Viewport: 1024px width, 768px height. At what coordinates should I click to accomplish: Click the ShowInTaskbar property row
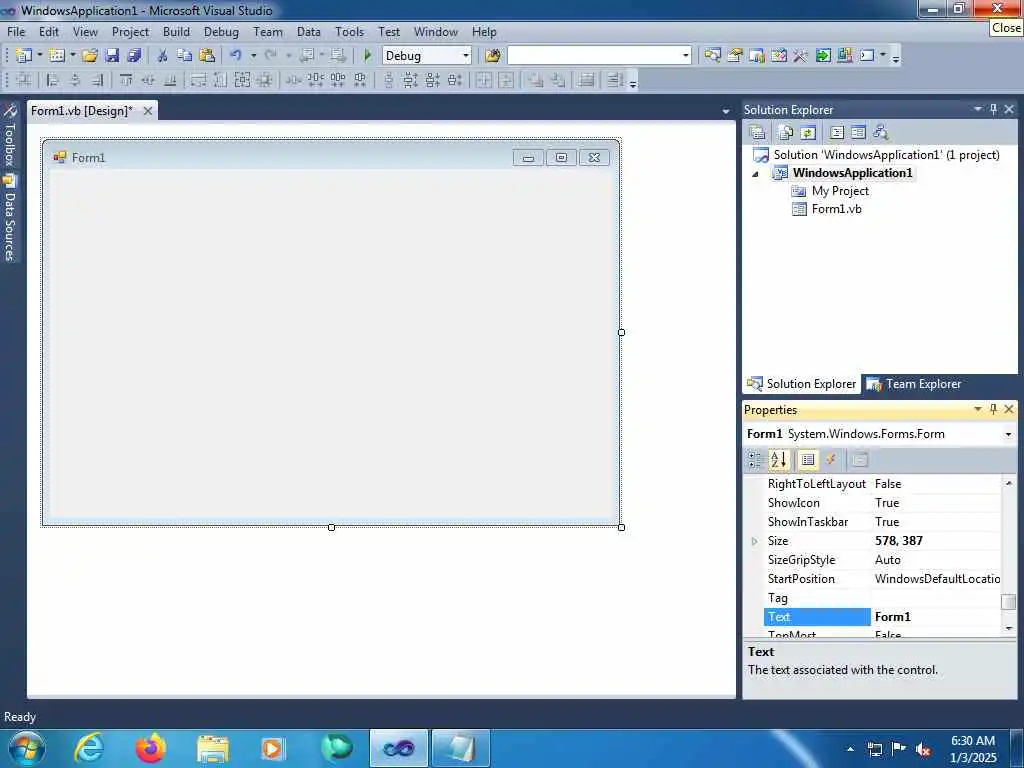coord(882,522)
